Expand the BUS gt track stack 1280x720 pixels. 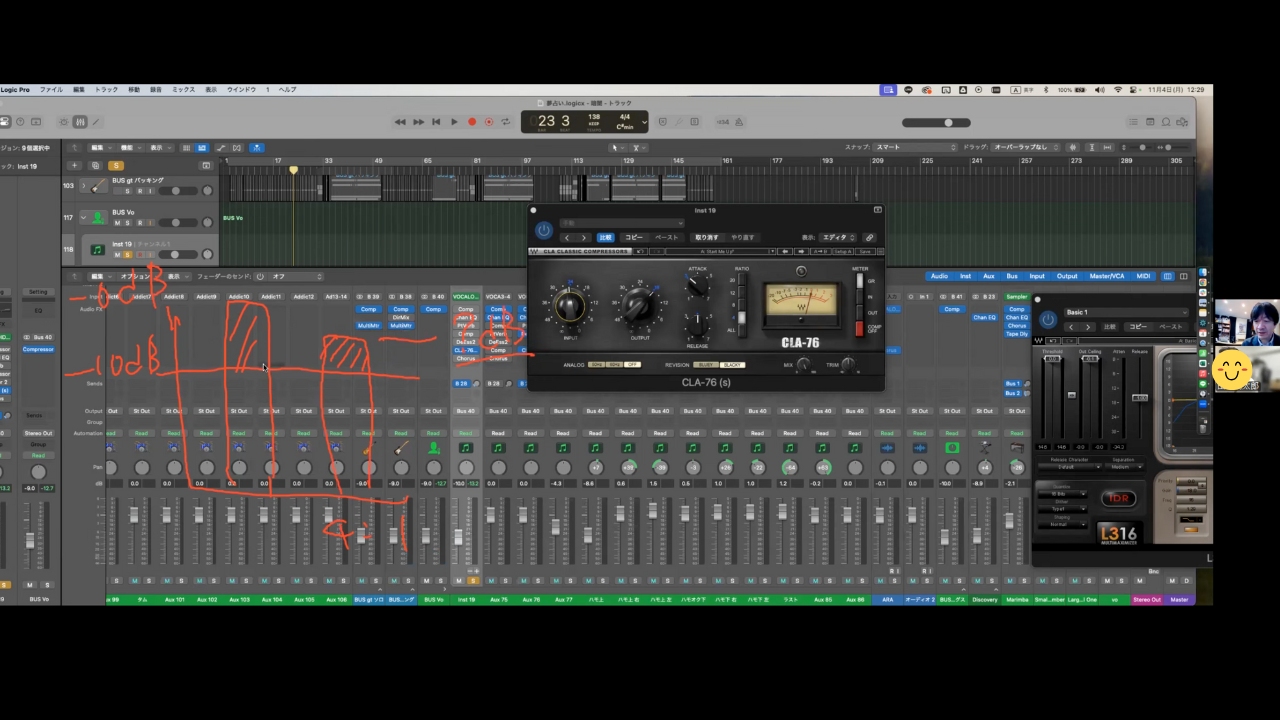pos(83,186)
